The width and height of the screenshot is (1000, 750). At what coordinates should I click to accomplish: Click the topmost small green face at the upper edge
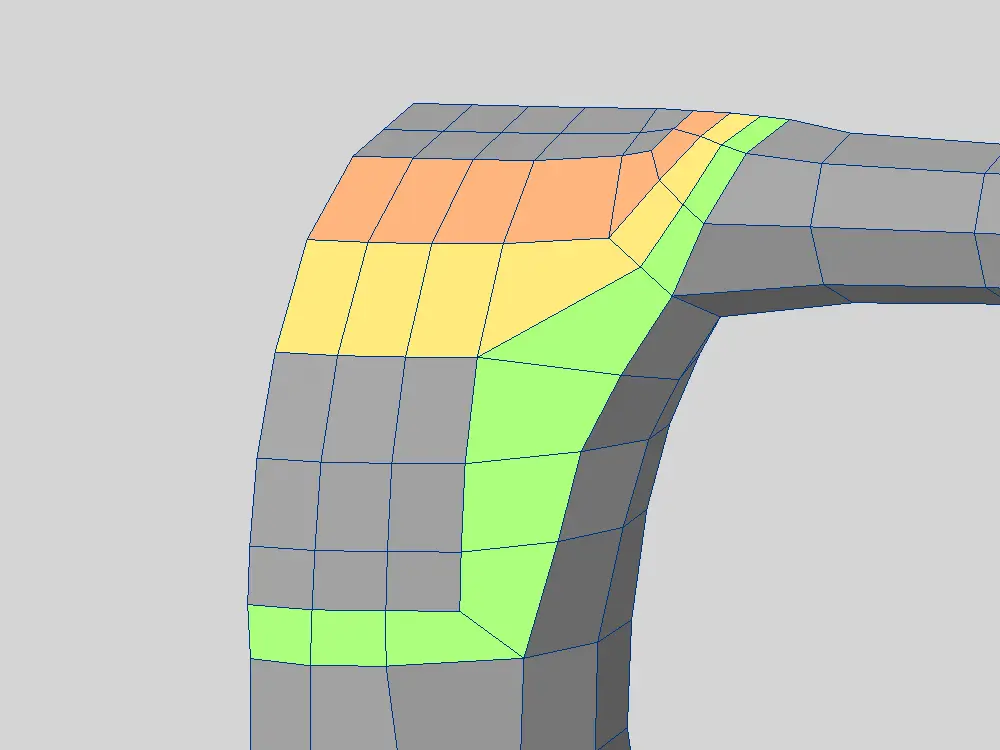click(x=763, y=130)
